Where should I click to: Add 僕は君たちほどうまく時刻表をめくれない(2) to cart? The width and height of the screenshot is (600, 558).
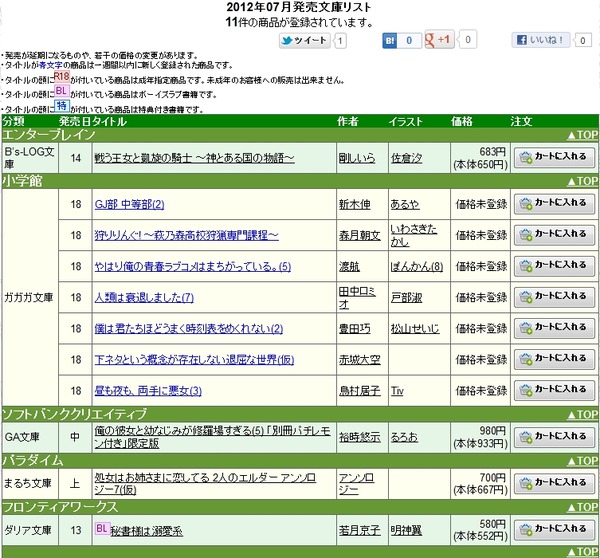click(554, 328)
